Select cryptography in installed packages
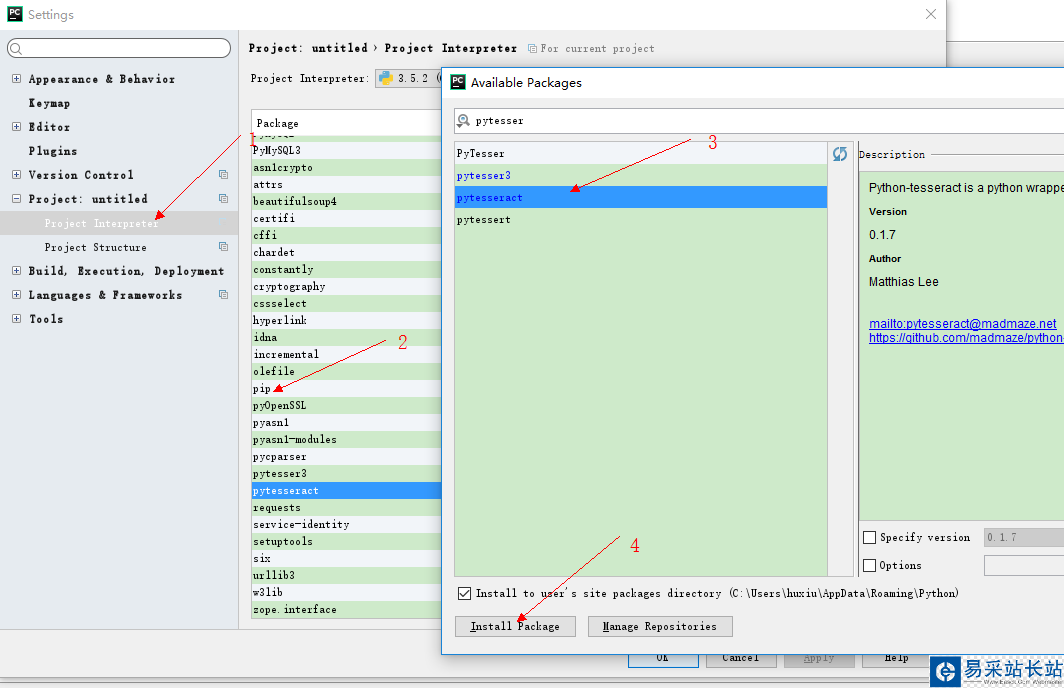 click(346, 286)
